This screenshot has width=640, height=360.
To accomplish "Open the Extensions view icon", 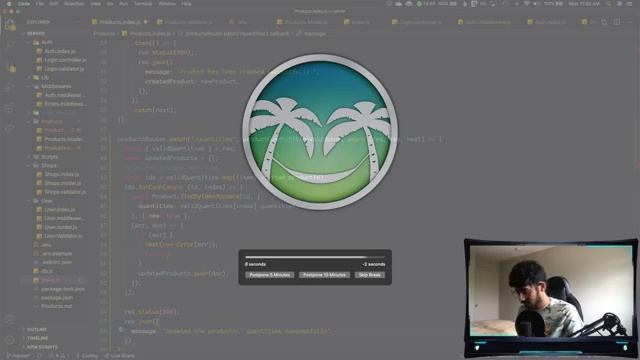I will tap(9, 108).
